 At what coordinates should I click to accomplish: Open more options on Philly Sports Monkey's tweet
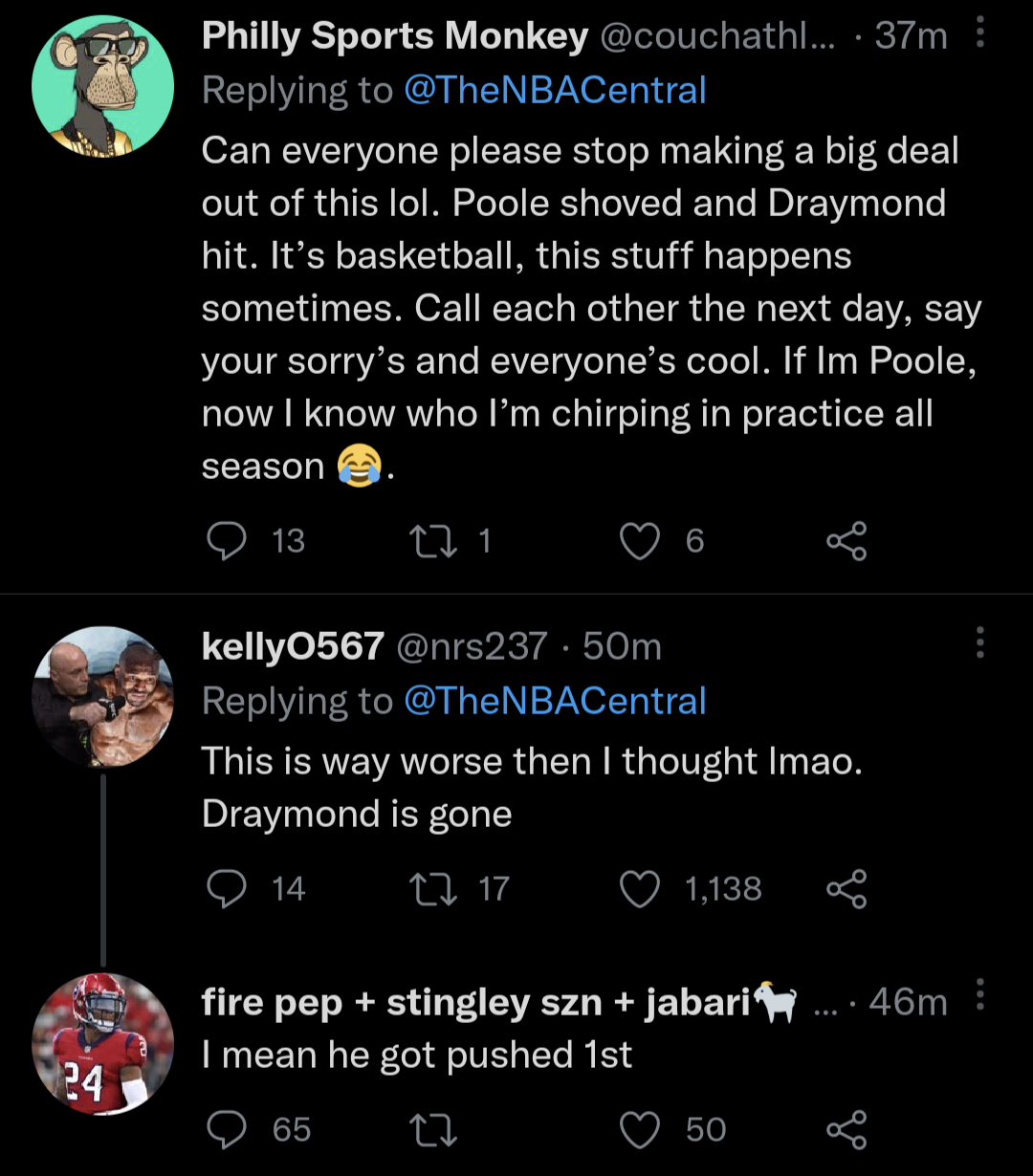(979, 35)
